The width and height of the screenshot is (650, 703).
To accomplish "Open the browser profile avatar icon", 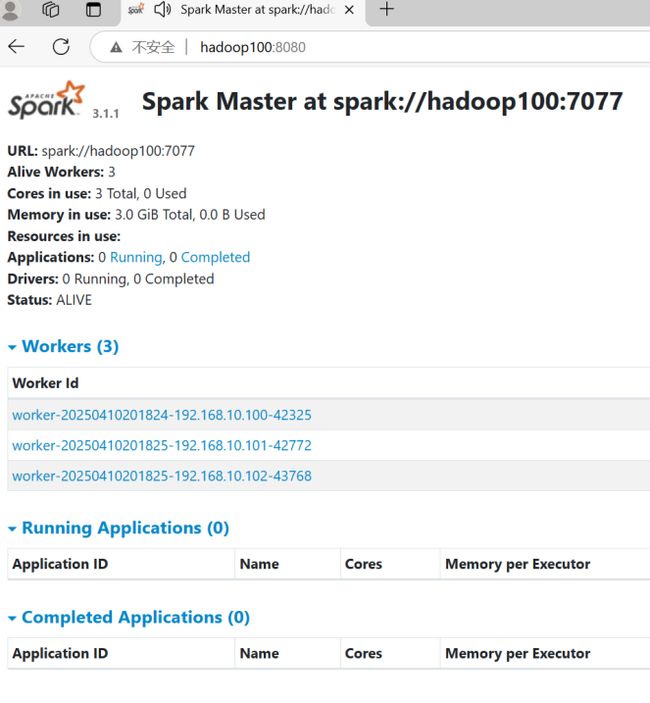I will point(10,10).
